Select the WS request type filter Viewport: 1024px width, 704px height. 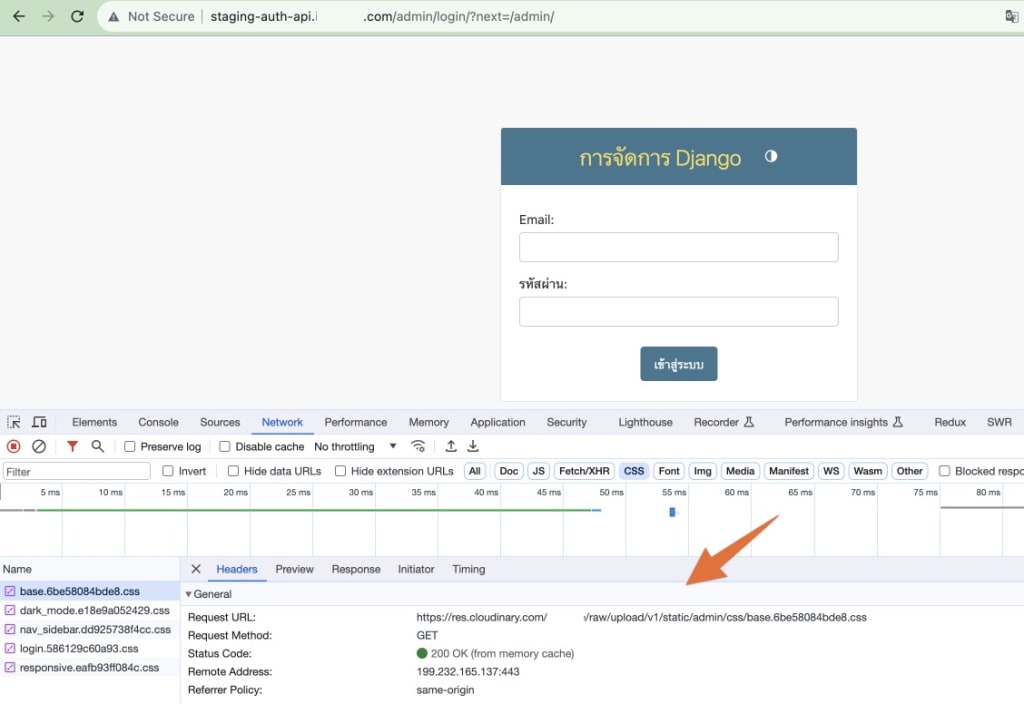831,471
